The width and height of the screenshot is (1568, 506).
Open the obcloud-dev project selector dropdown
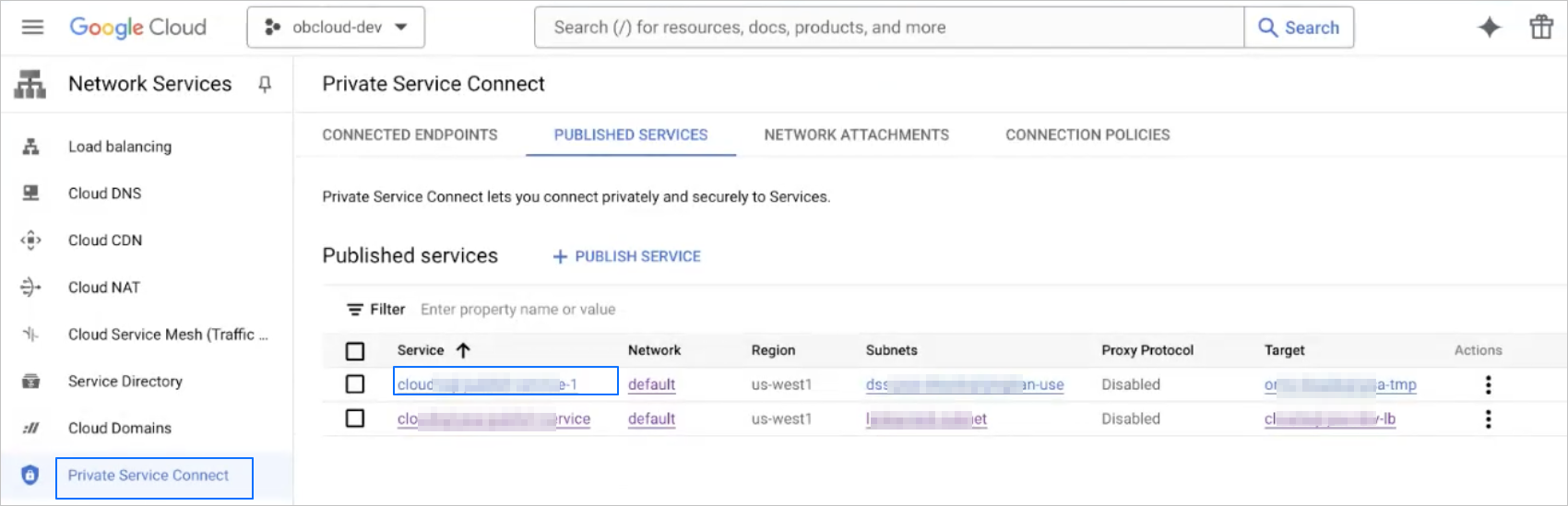click(336, 28)
